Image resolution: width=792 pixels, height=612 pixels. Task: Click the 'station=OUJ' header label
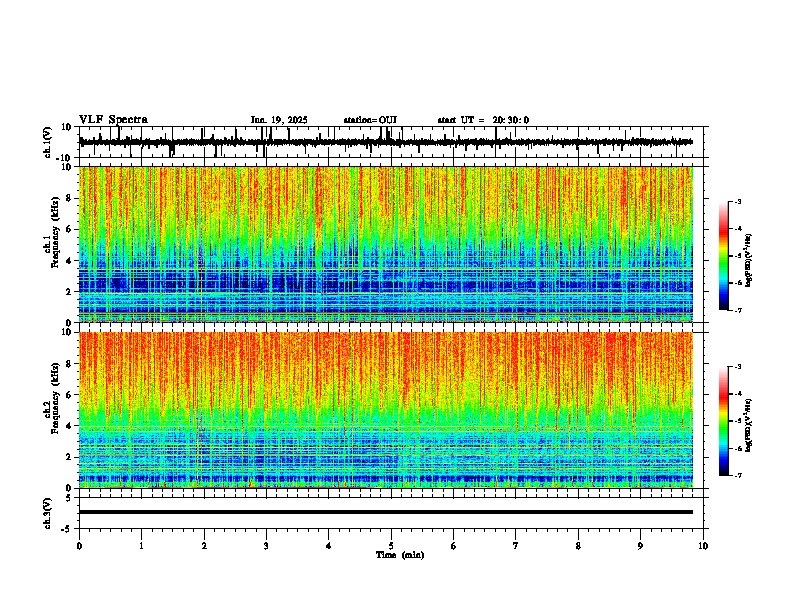coord(370,120)
